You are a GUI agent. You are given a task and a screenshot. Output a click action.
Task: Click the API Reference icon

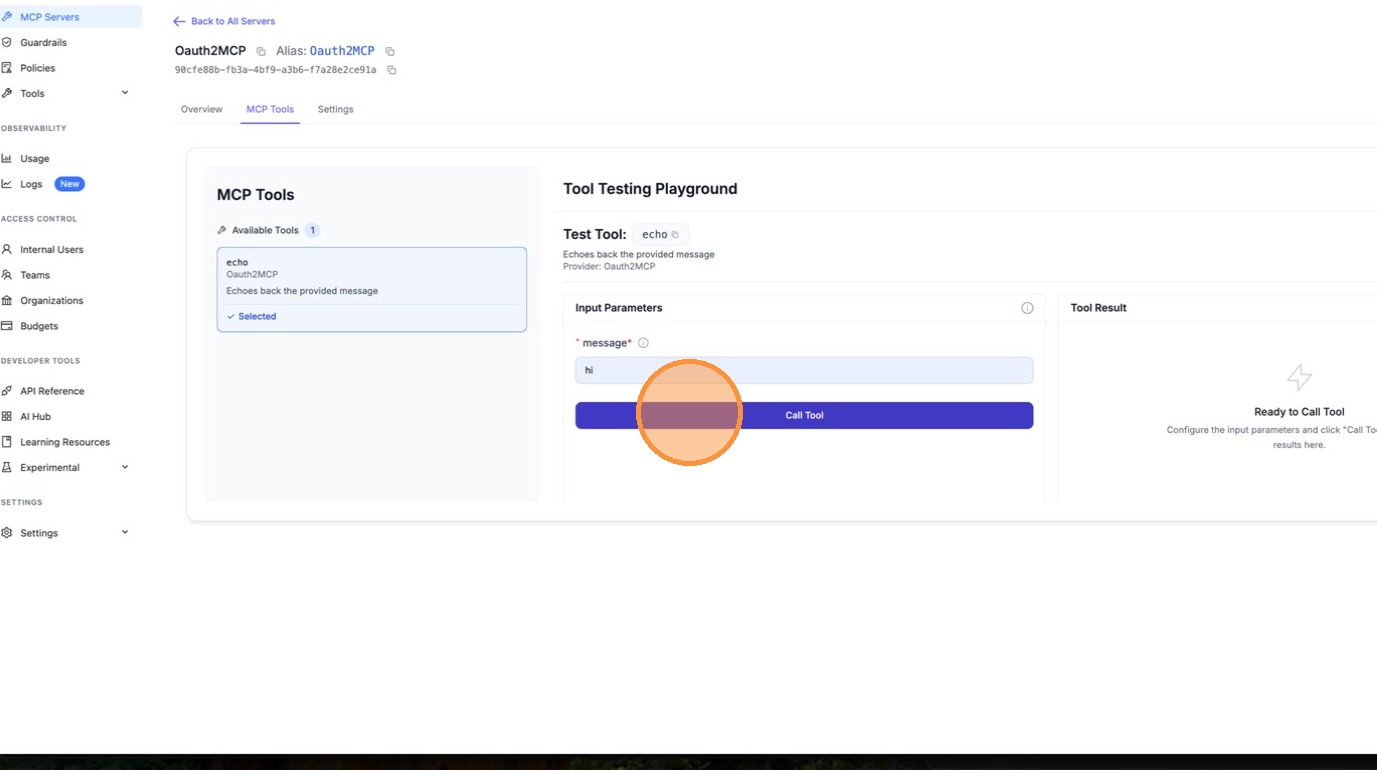(7, 391)
